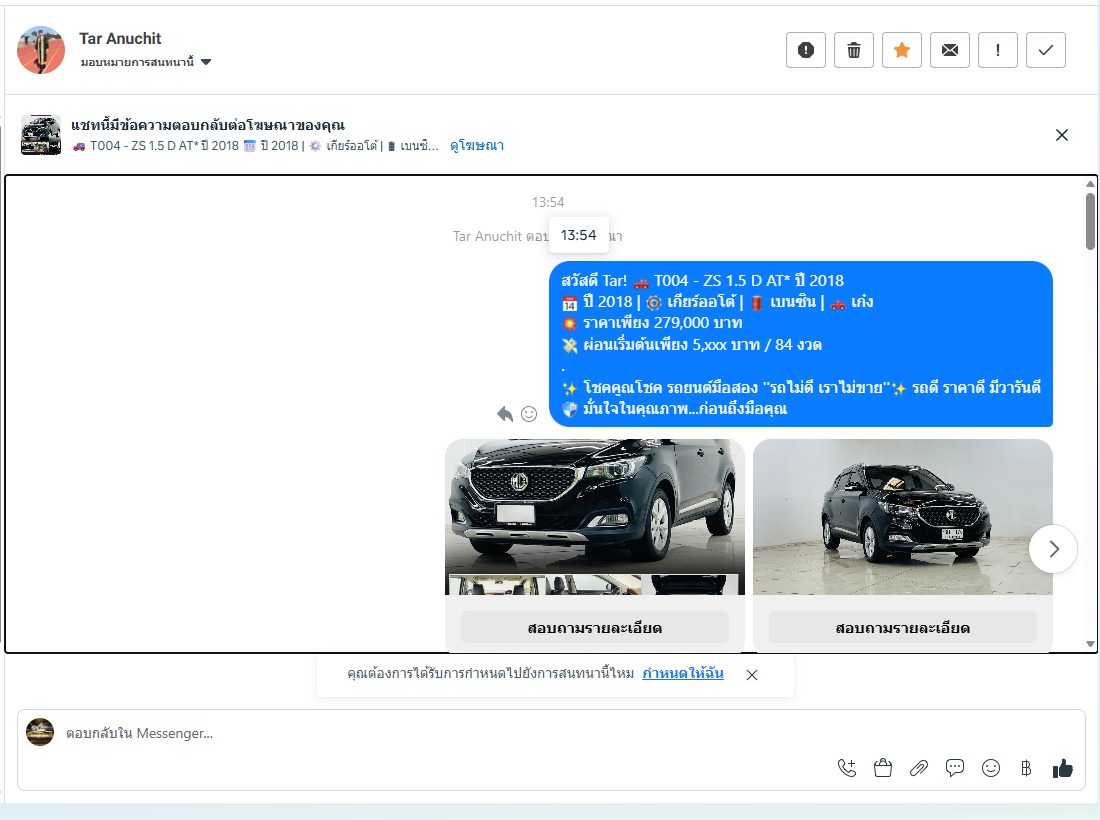
Task: Click the reply arrow beside the message
Action: click(x=505, y=413)
